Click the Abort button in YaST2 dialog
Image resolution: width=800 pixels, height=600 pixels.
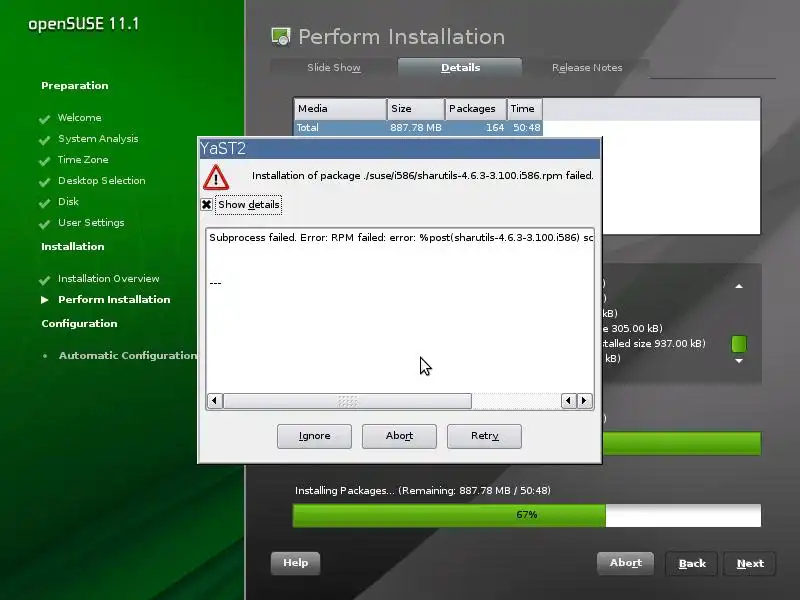point(399,436)
